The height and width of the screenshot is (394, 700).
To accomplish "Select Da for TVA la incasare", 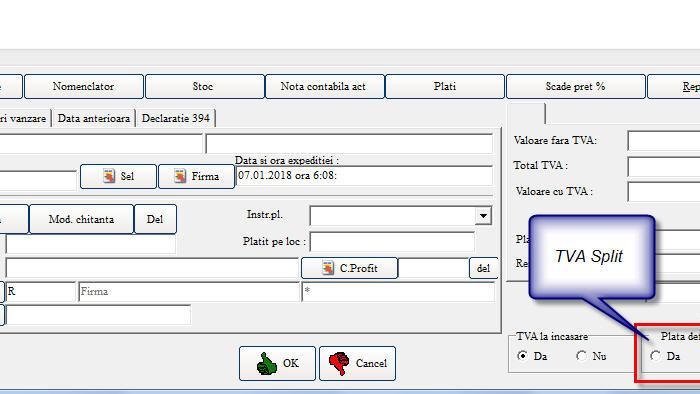I will click(522, 356).
